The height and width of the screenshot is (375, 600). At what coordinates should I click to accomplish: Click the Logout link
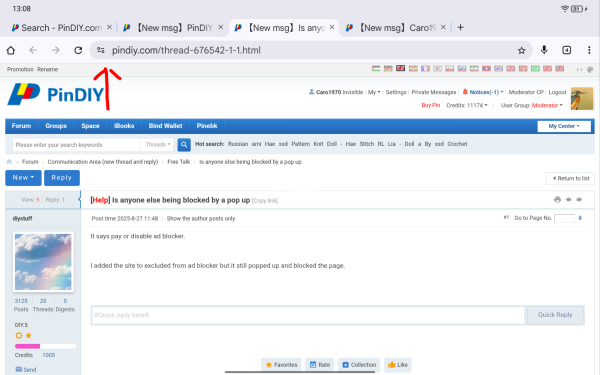point(557,92)
